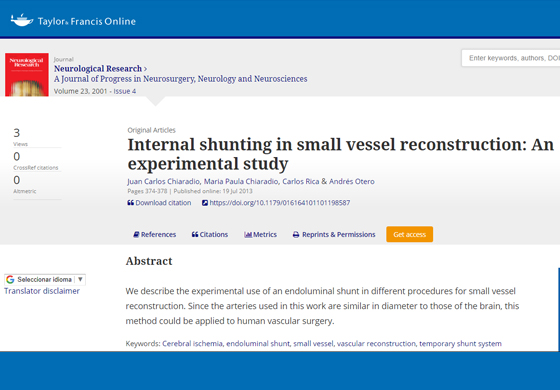560x390 pixels.
Task: Expand language list using the dropdown arrow
Action: [x=80, y=279]
